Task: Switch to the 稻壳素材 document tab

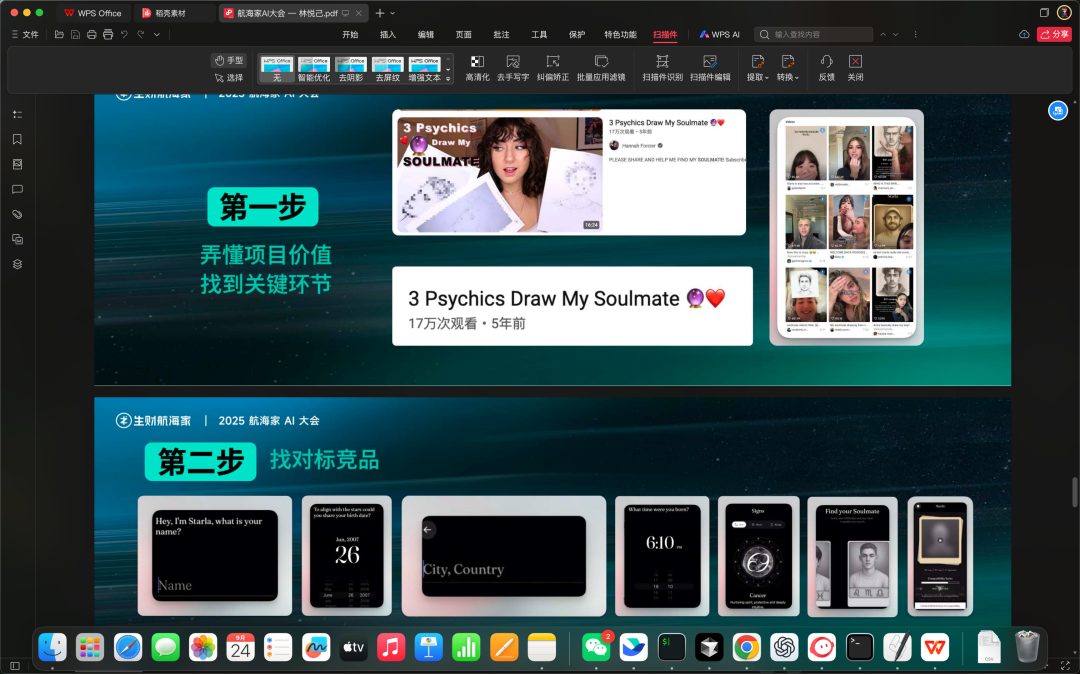Action: click(x=175, y=13)
